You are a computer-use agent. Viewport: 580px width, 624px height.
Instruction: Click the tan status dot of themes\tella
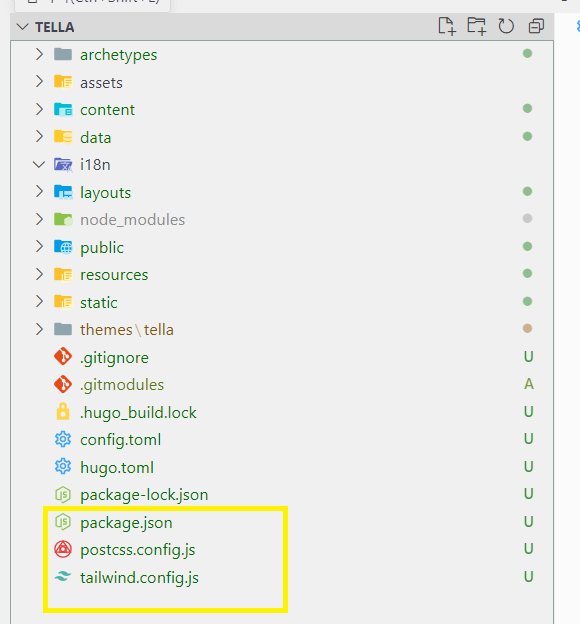point(527,328)
